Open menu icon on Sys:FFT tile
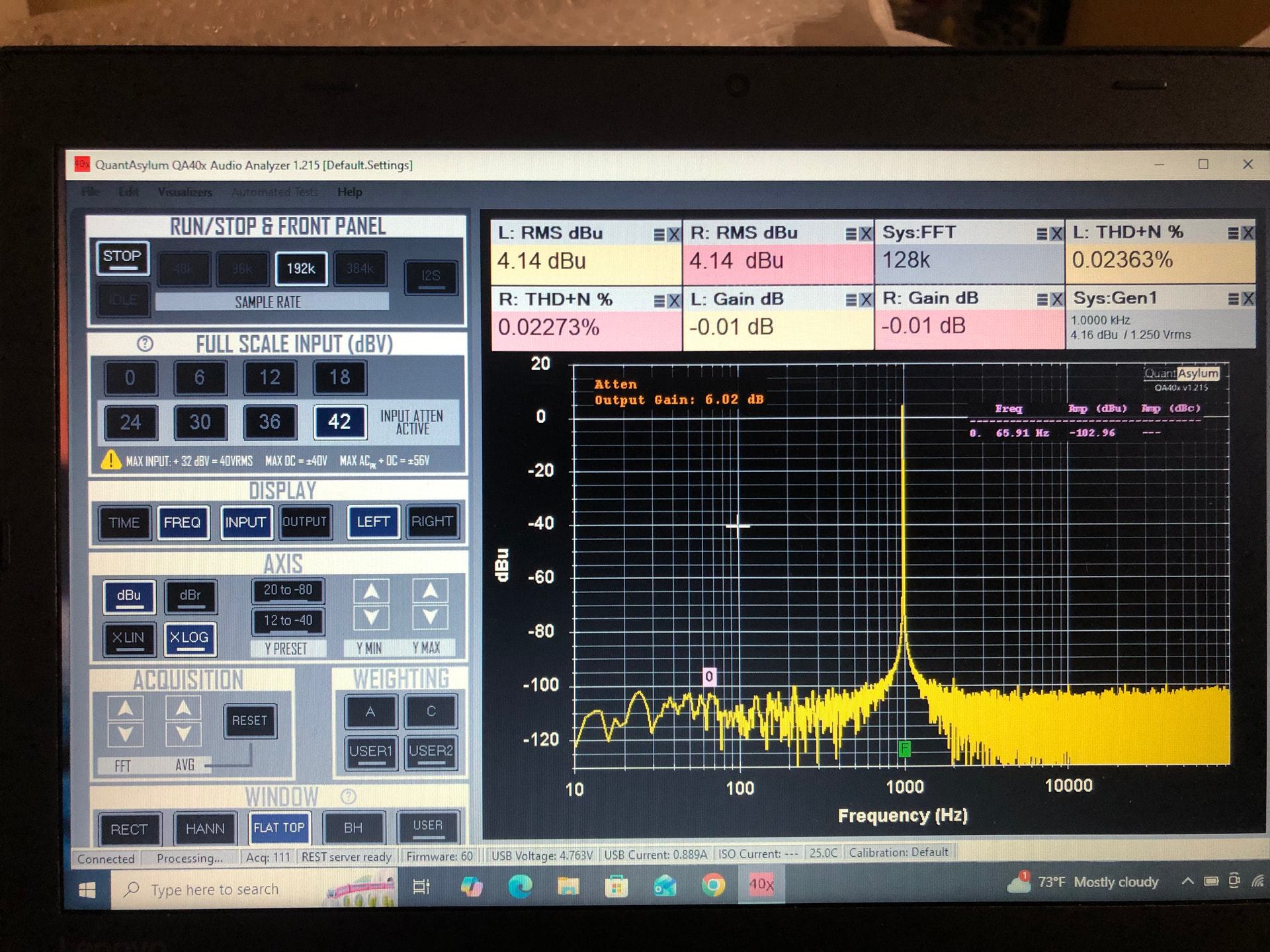1270x952 pixels. [x=1042, y=233]
